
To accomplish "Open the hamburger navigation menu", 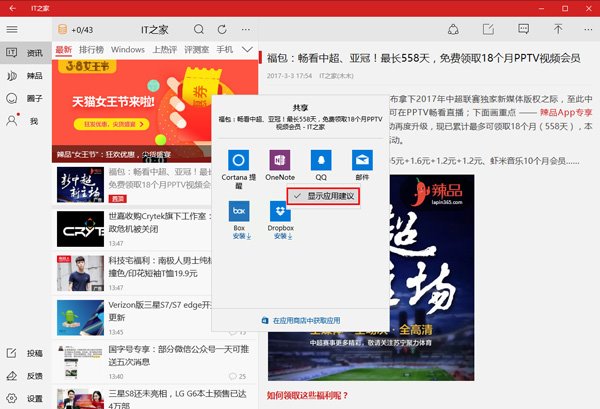I will pos(12,29).
